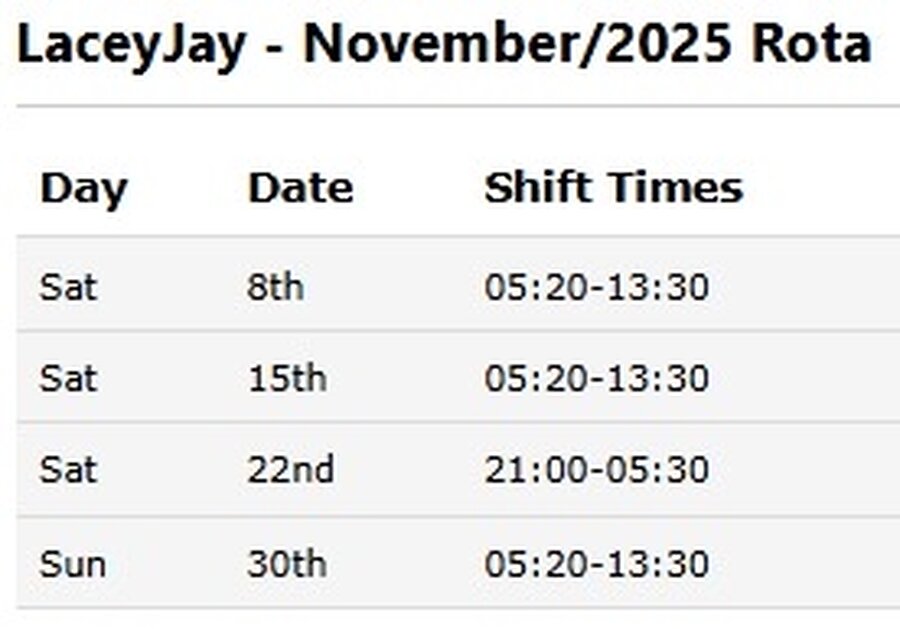
Task: Select the Date column header
Action: (300, 188)
